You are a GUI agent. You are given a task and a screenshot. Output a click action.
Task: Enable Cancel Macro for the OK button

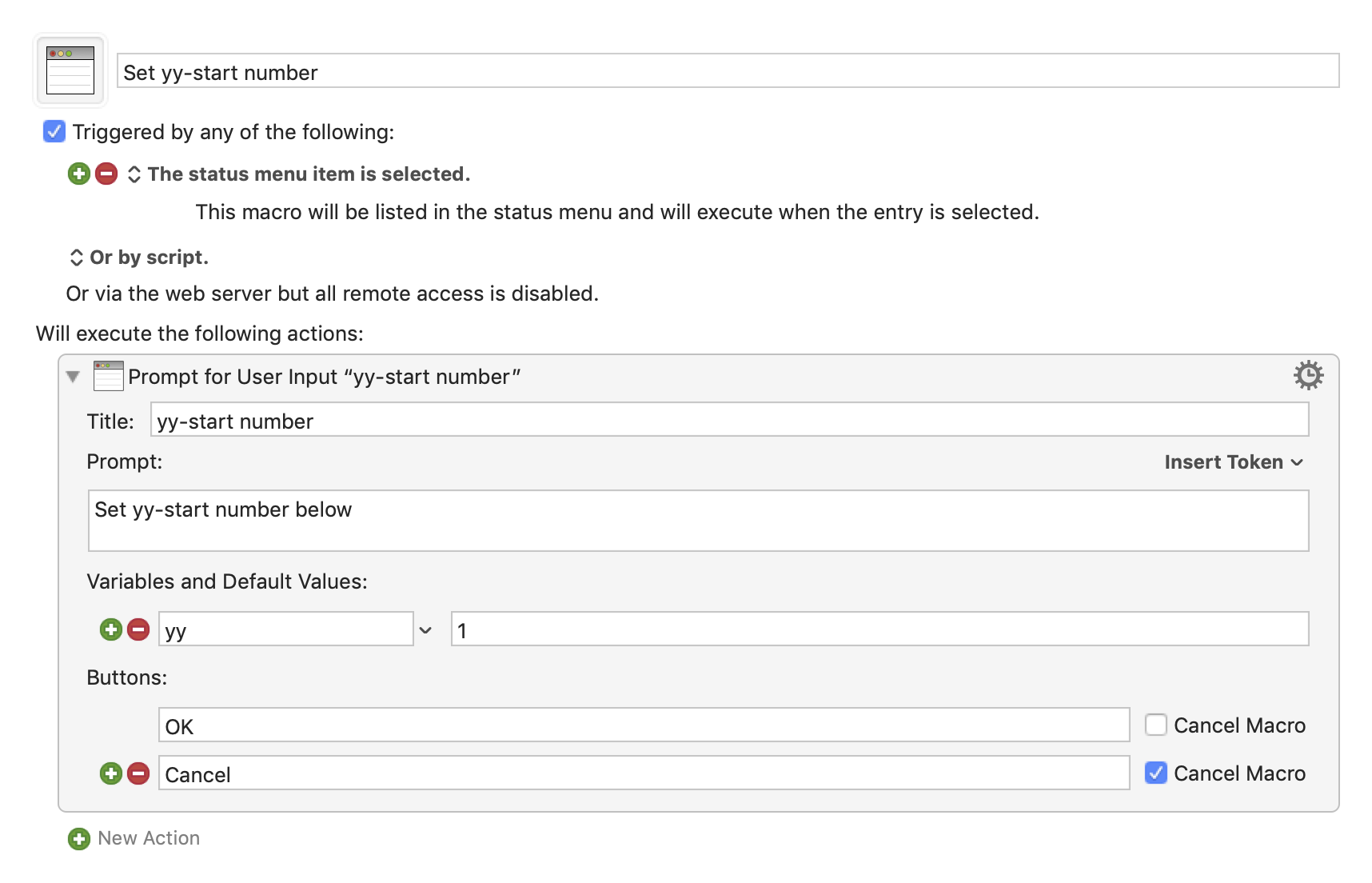click(x=1155, y=725)
